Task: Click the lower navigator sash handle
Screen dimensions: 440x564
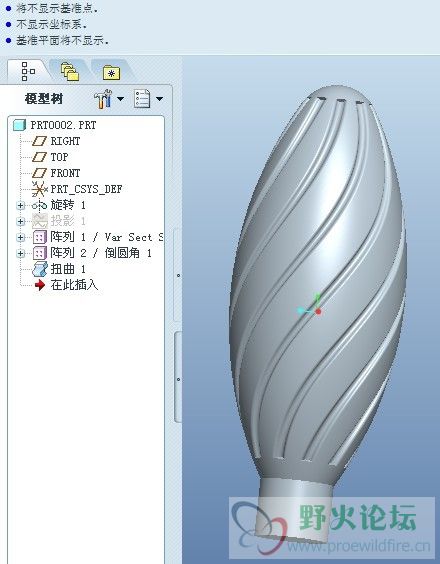Action: (x=178, y=379)
